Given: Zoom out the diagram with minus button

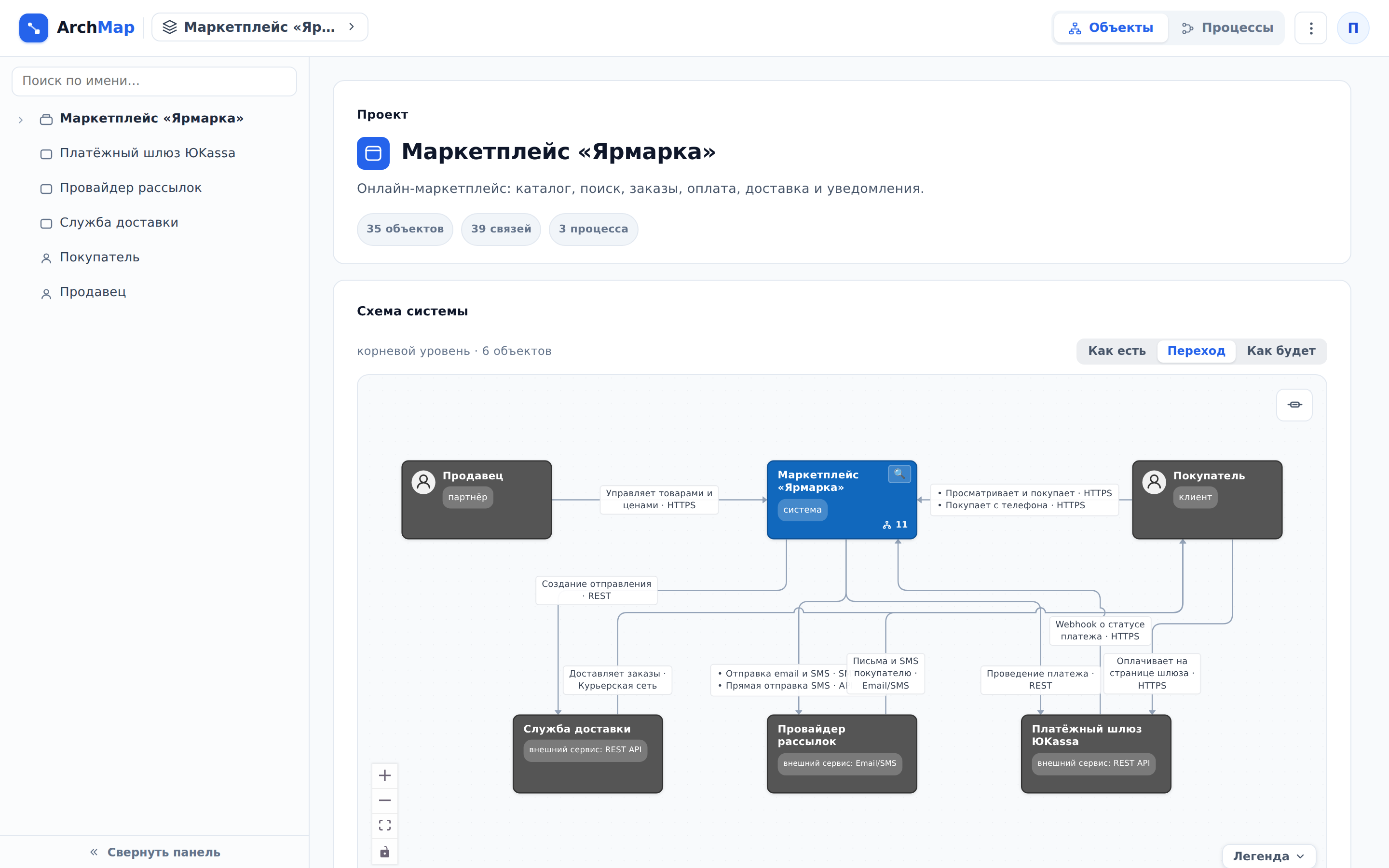Looking at the screenshot, I should (384, 800).
